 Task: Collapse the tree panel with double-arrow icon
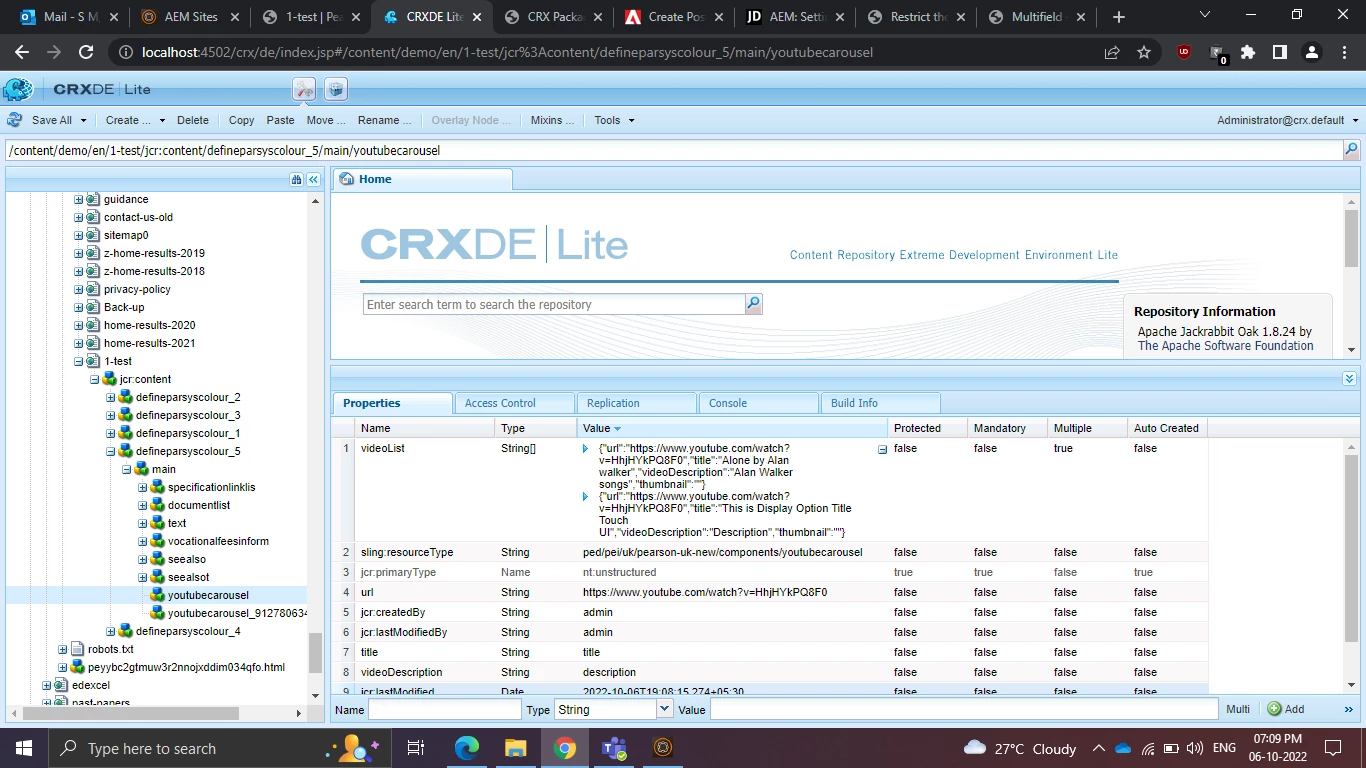tap(313, 179)
